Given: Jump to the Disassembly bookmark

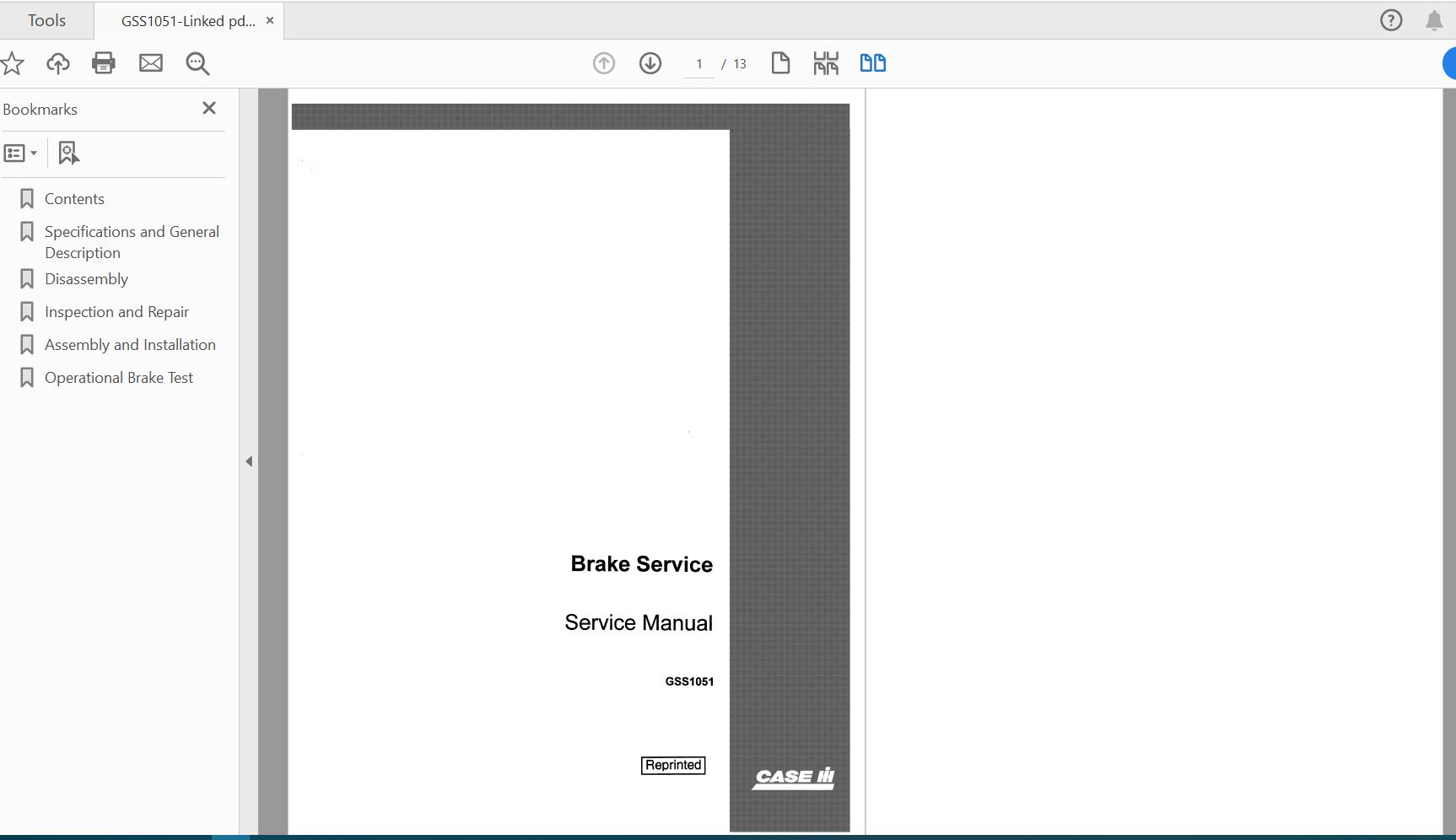Looking at the screenshot, I should 86,278.
